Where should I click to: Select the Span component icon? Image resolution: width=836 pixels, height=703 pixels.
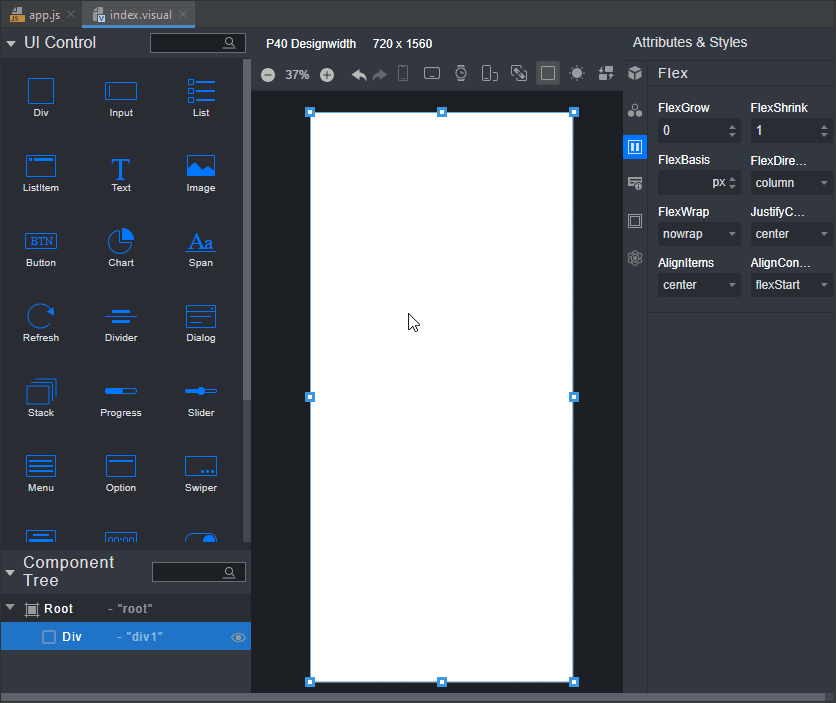point(201,242)
